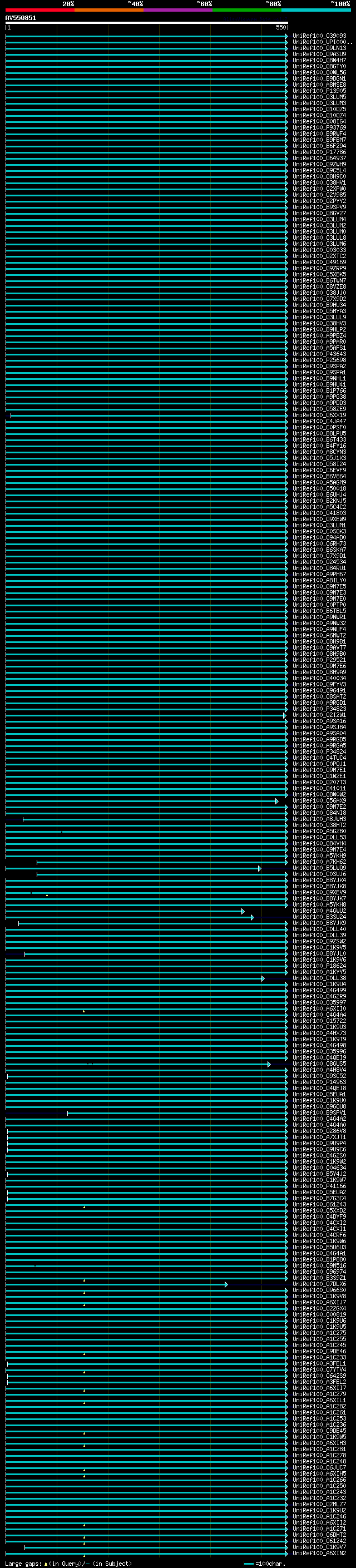Open the UniRef100_B1P766 entry
This screenshot has width=356, height=1568.
point(319,391)
